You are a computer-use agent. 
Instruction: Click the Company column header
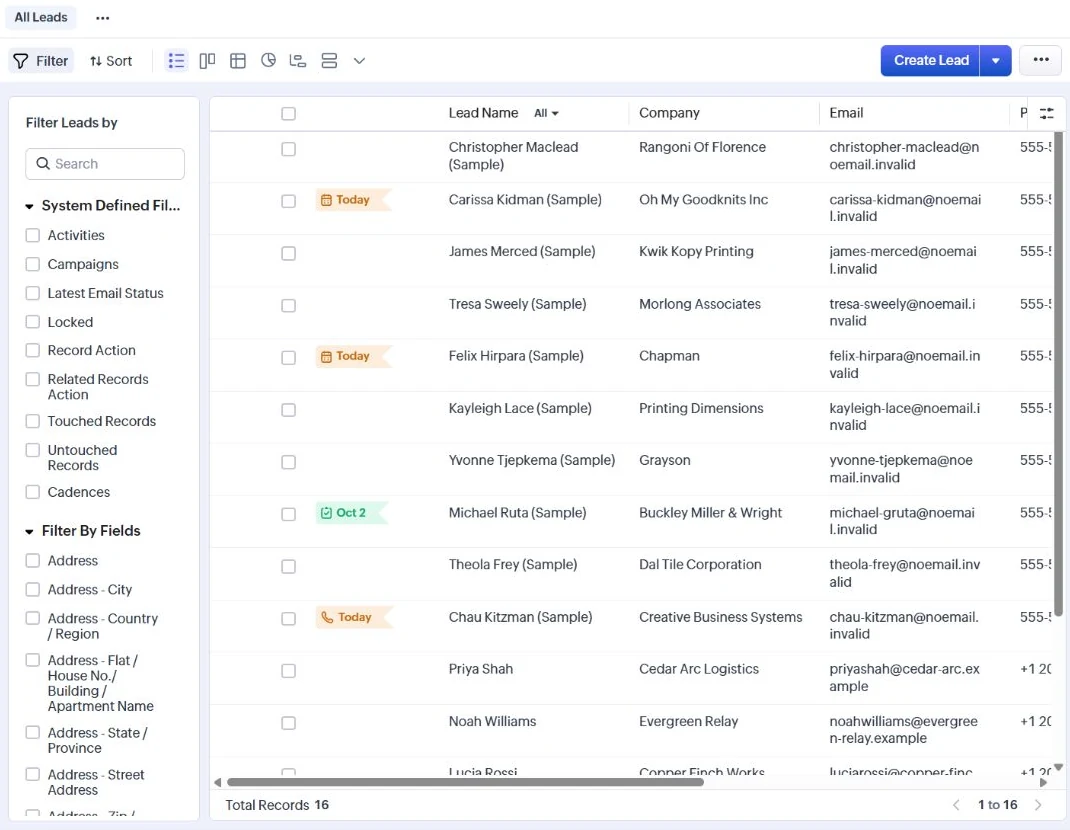coord(669,113)
